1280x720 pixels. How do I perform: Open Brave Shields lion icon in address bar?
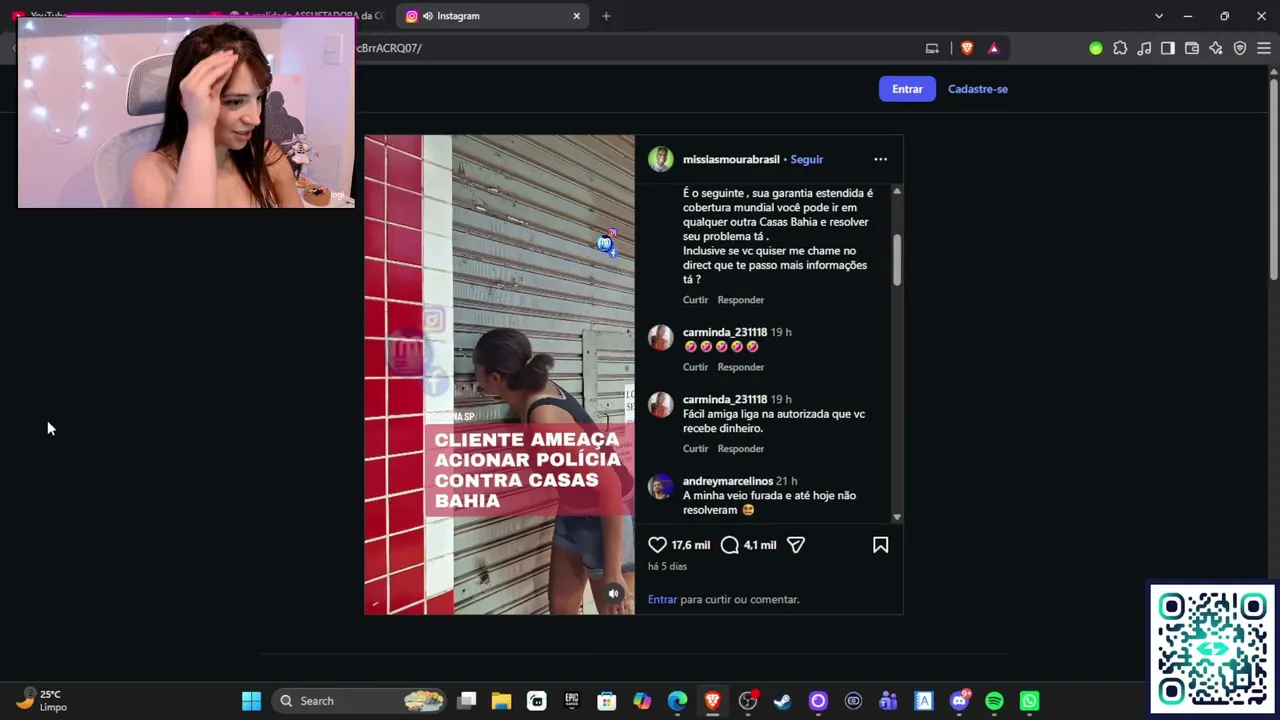click(967, 48)
